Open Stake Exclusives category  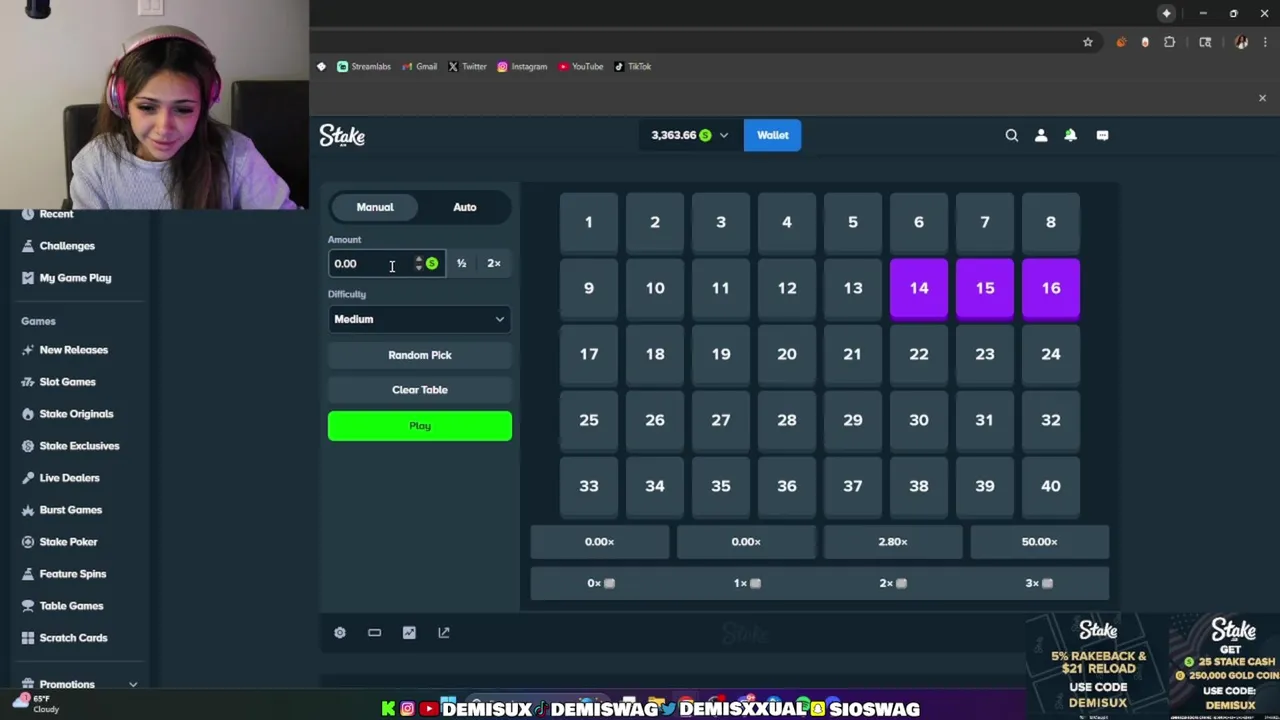click(79, 446)
